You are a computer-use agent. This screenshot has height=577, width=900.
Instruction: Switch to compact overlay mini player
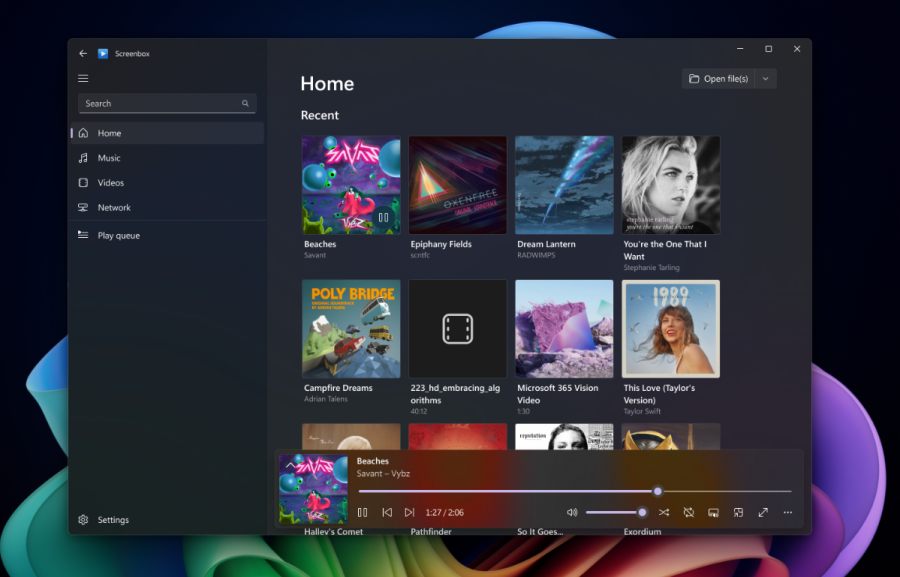(738, 512)
